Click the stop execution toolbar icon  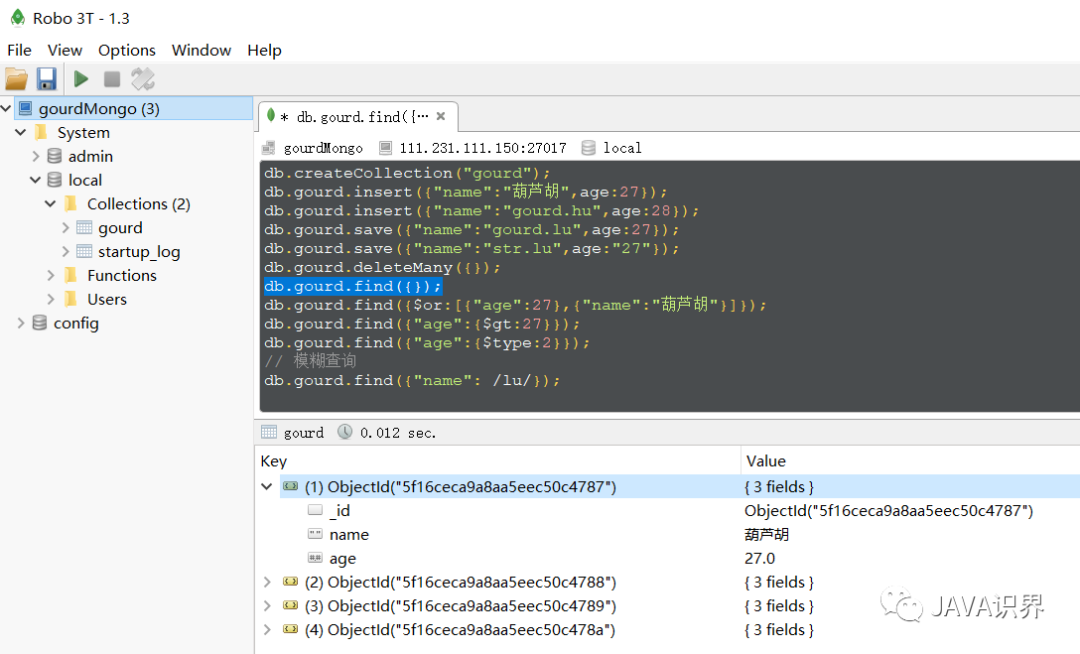point(112,79)
